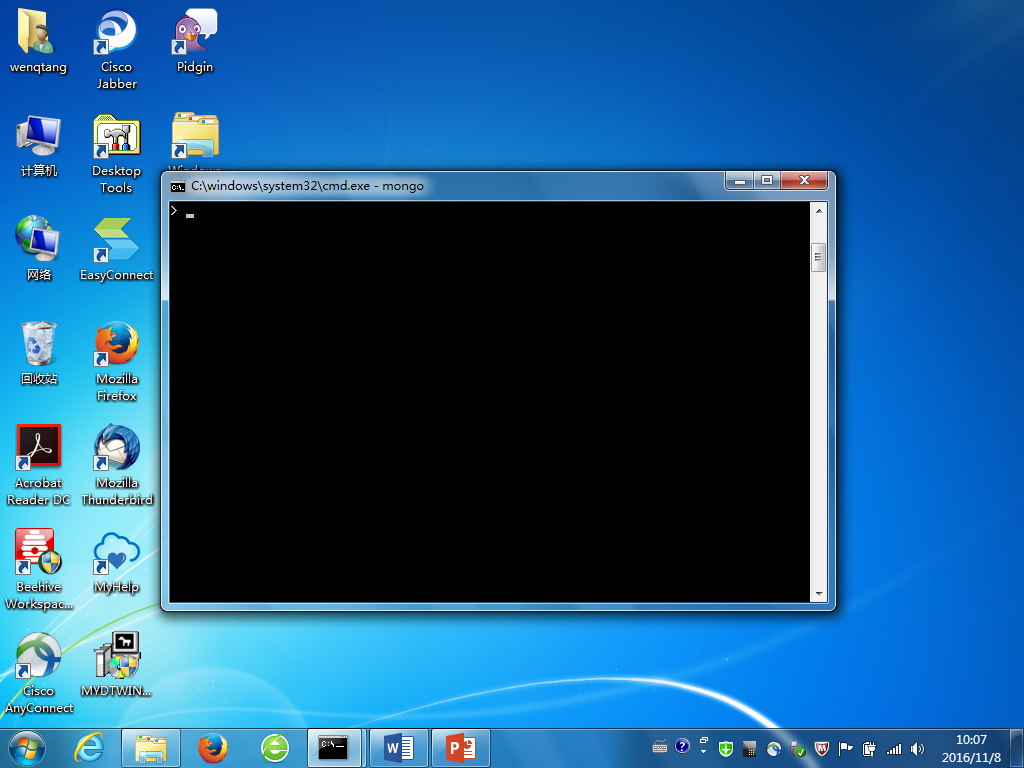Select the MyHelp cloud shortcut

click(116, 561)
